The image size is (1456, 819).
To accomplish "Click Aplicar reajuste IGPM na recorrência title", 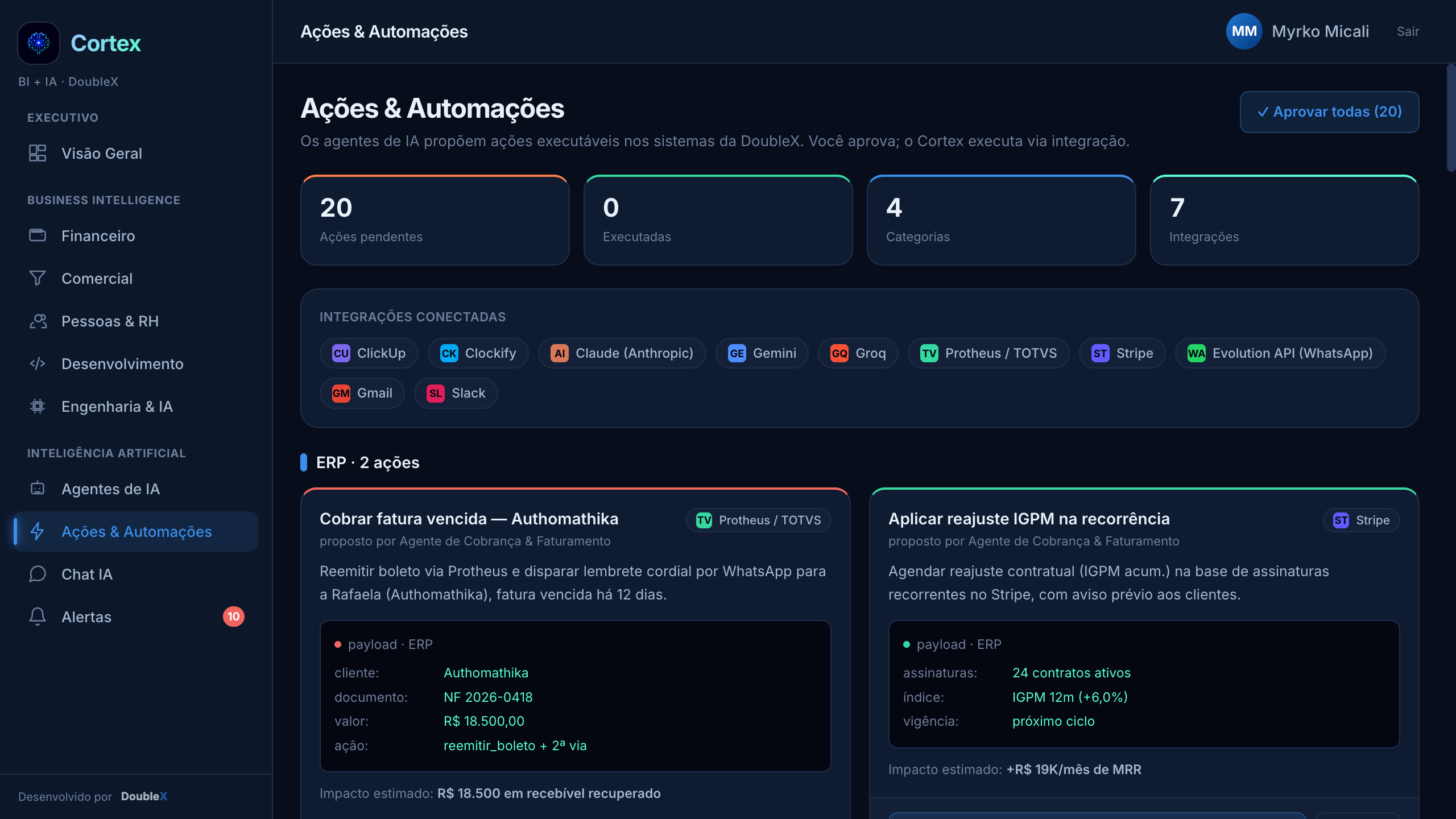I will point(1029,519).
